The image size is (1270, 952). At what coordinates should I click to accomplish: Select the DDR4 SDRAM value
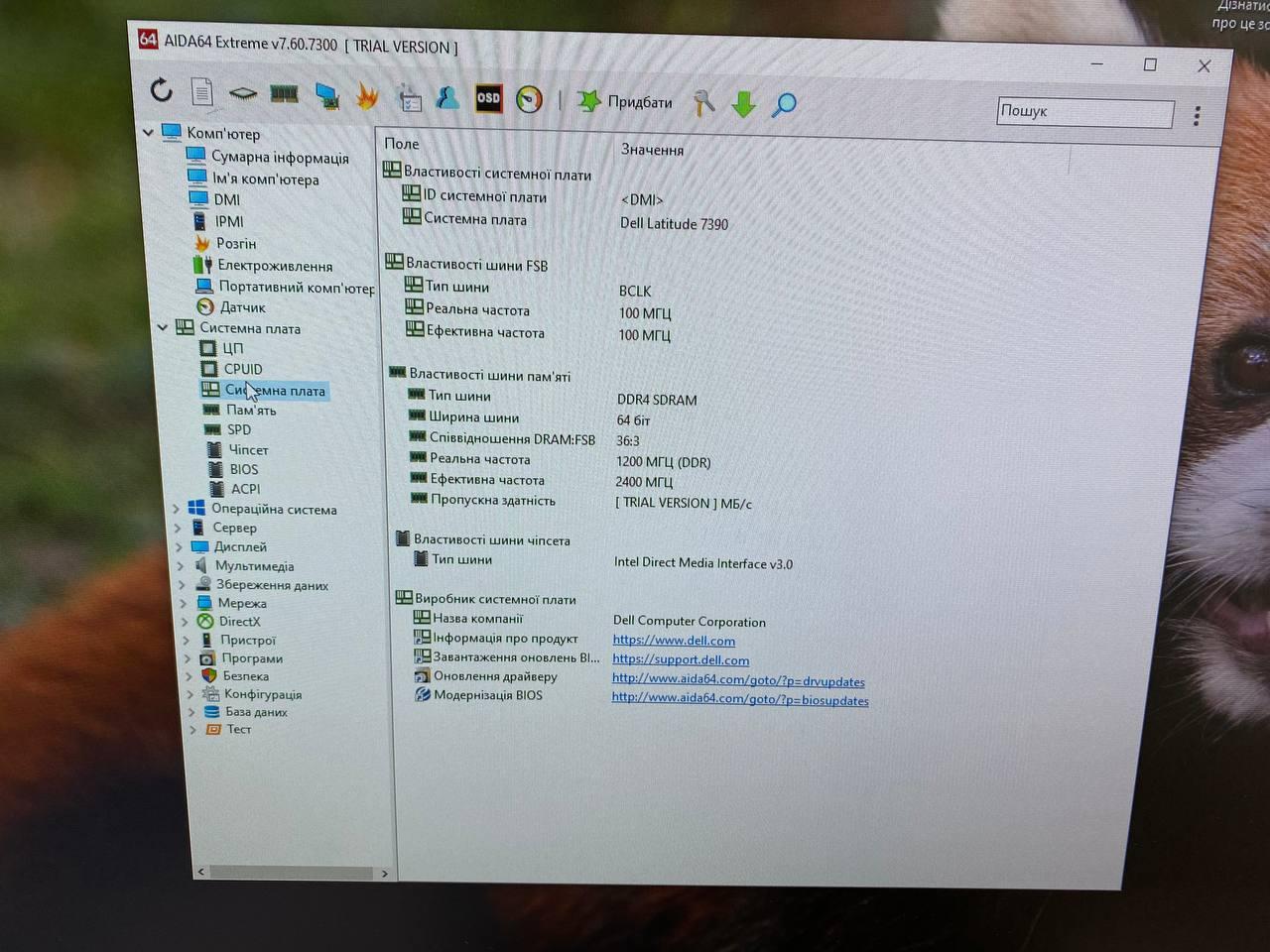(657, 400)
